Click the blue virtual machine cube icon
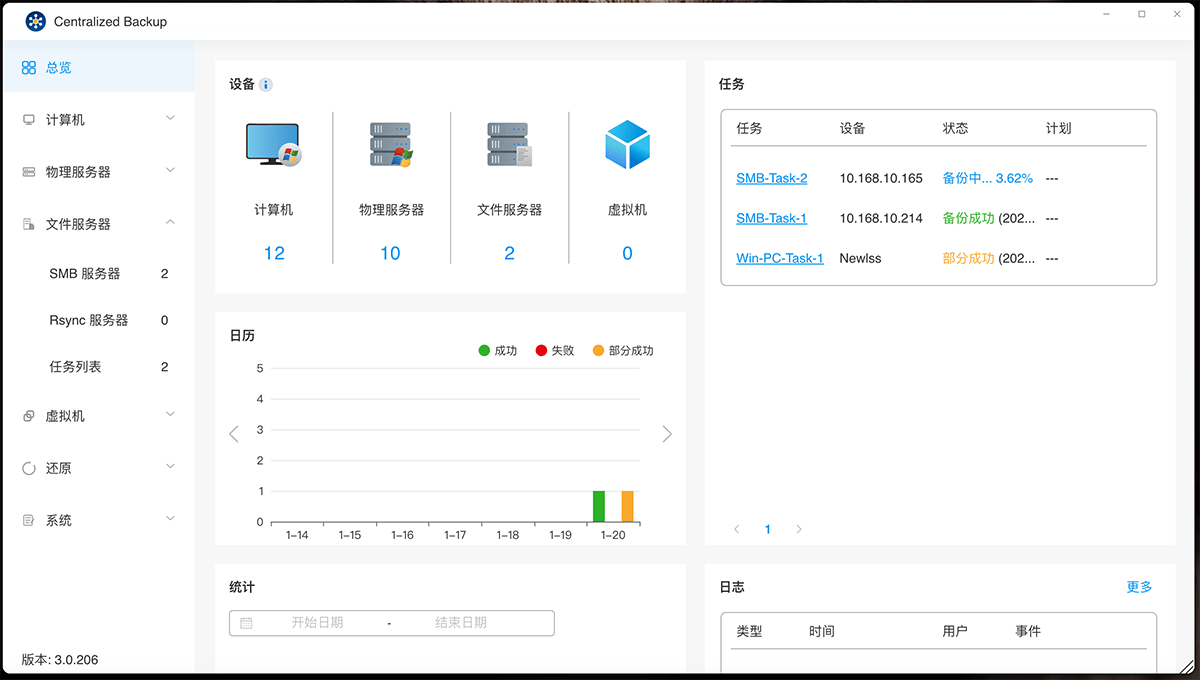Viewport: 1200px width, 680px height. point(627,146)
